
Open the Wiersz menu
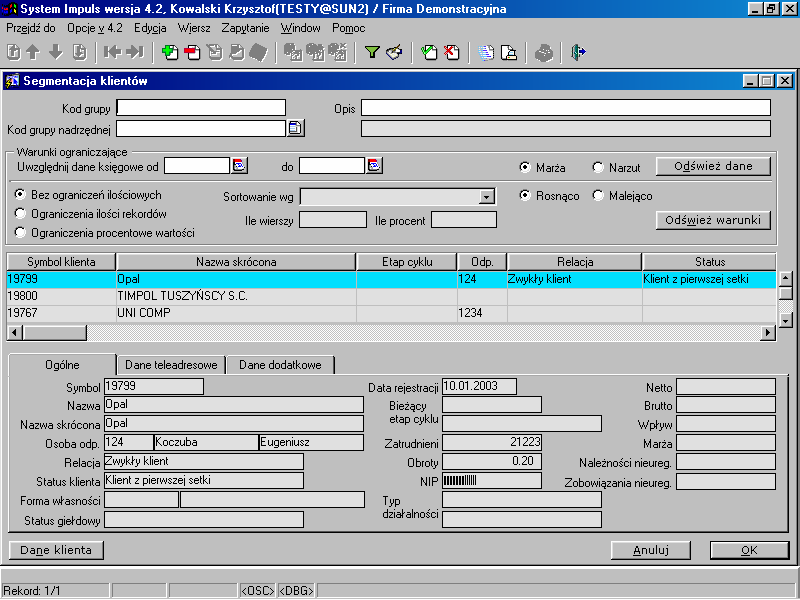click(194, 28)
